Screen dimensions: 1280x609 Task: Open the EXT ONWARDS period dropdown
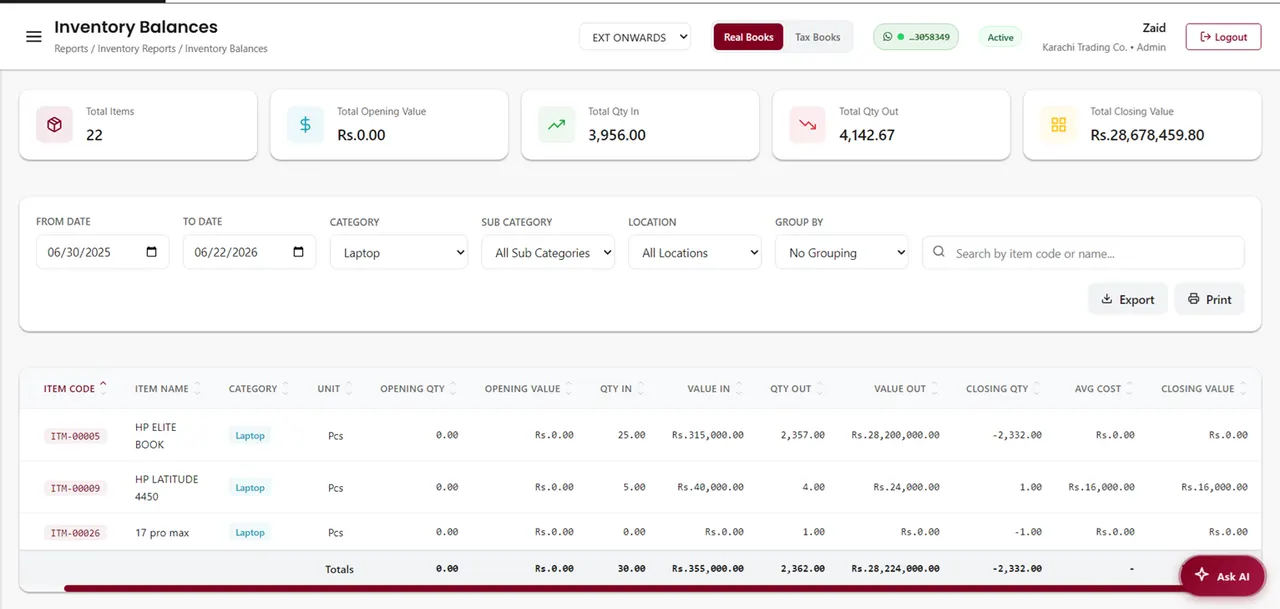(x=635, y=37)
